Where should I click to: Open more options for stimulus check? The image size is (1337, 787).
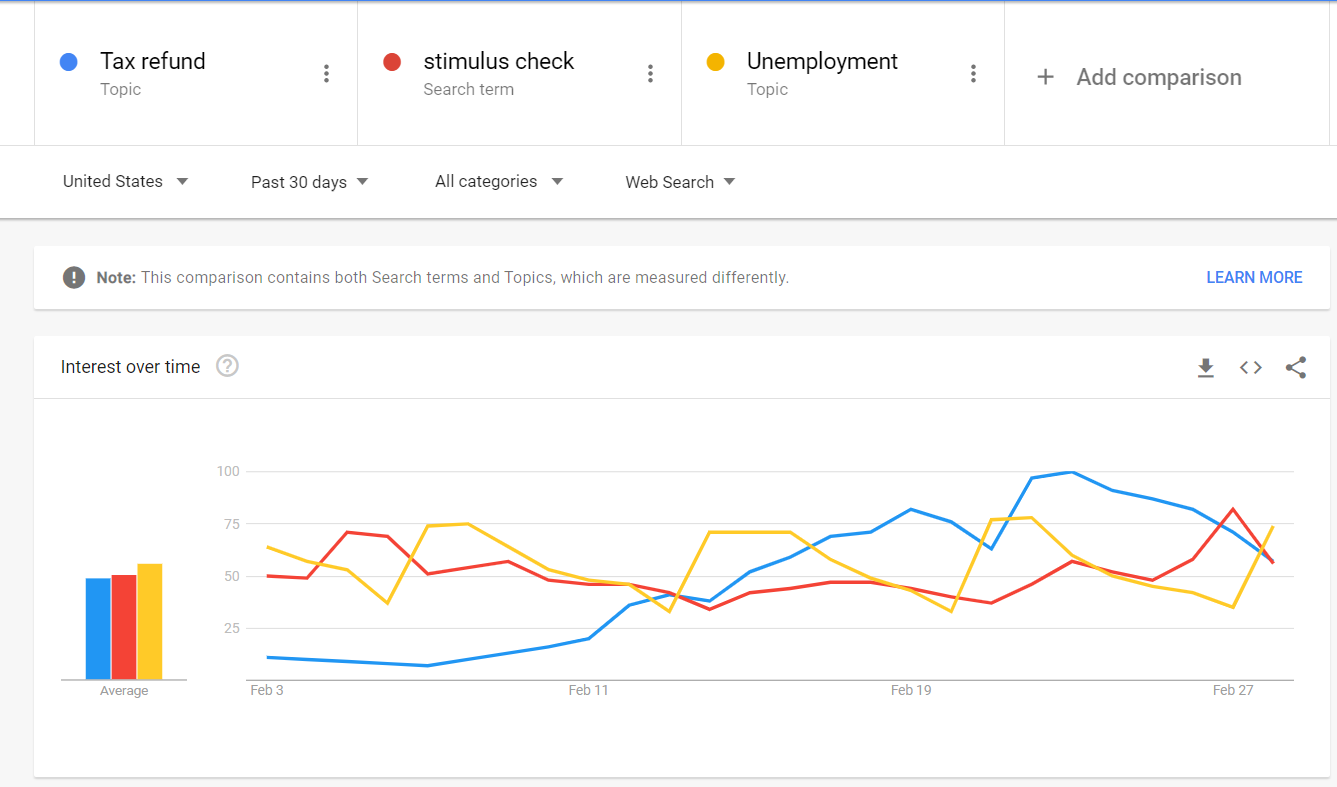[x=650, y=74]
